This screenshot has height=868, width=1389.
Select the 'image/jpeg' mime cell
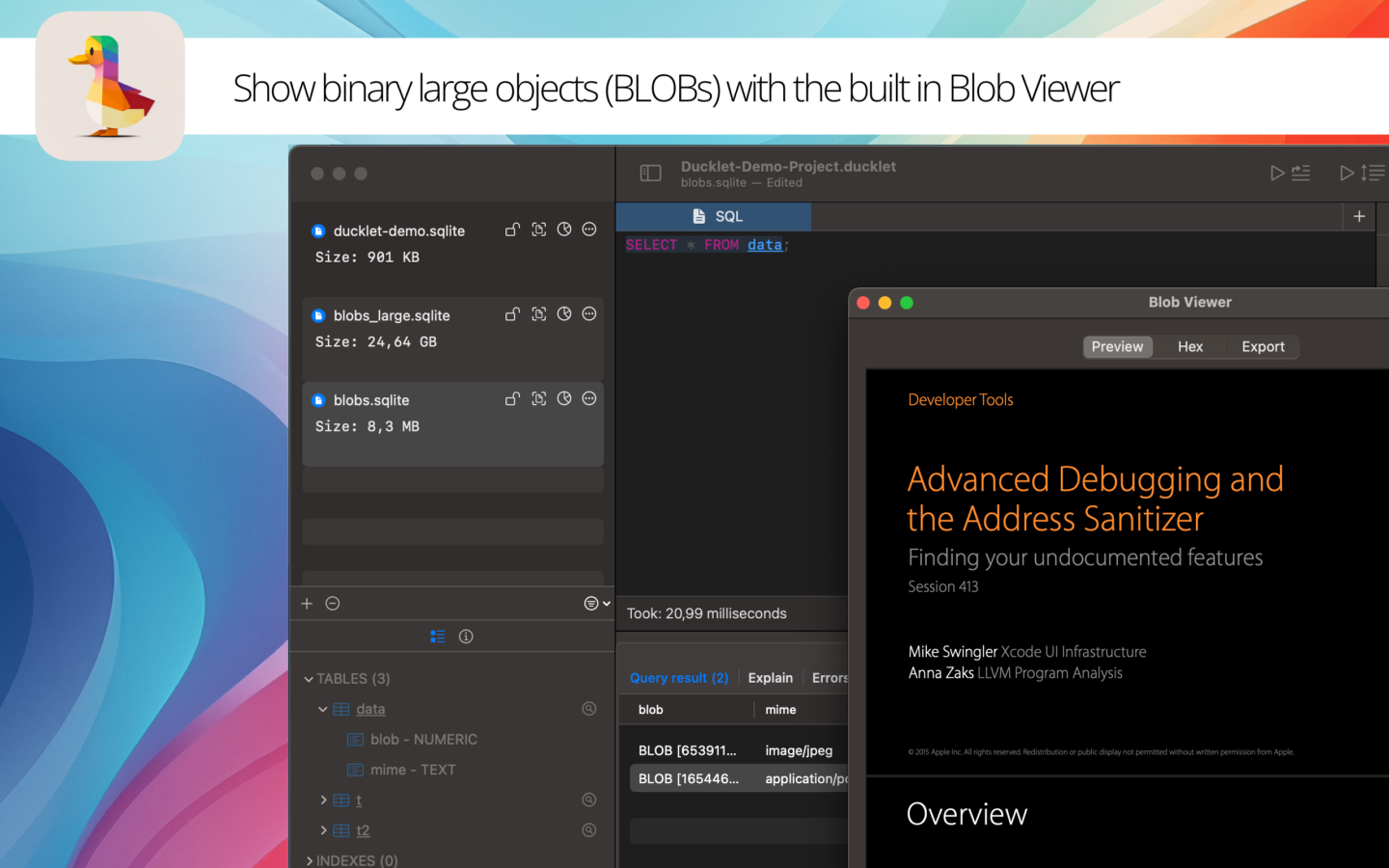(x=799, y=750)
